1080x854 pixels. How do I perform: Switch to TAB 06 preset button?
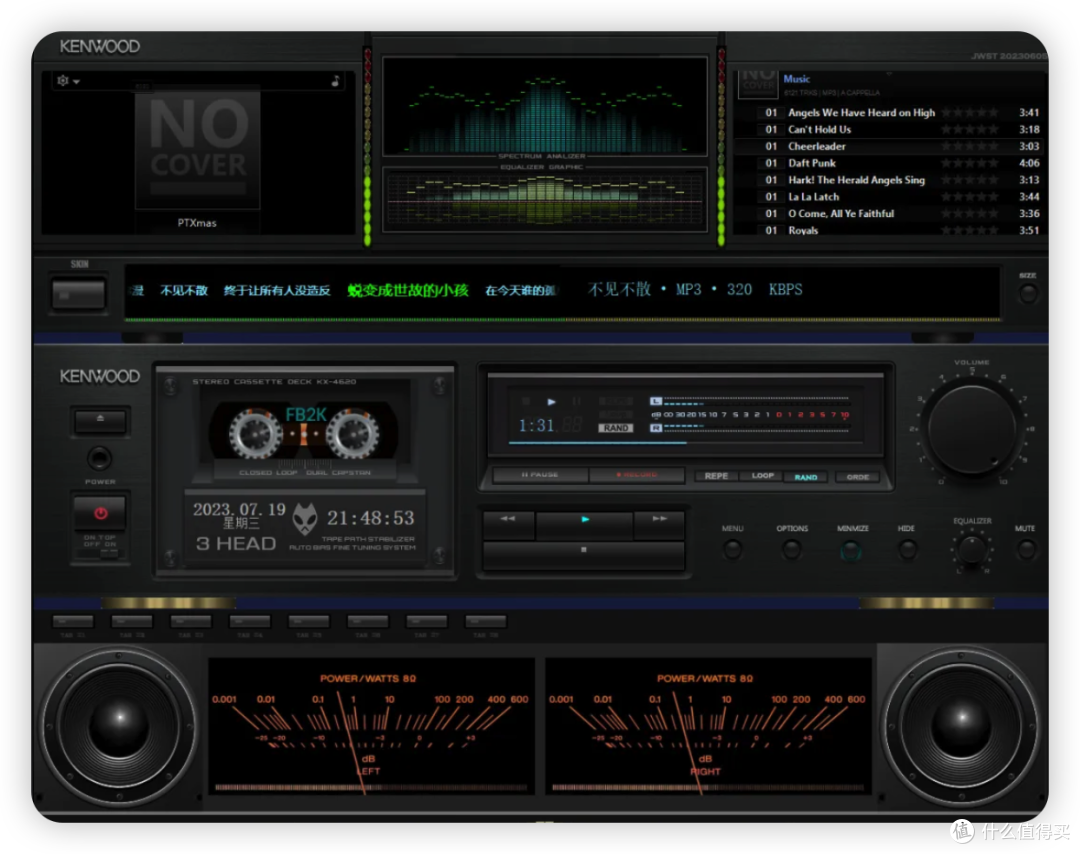pos(367,622)
